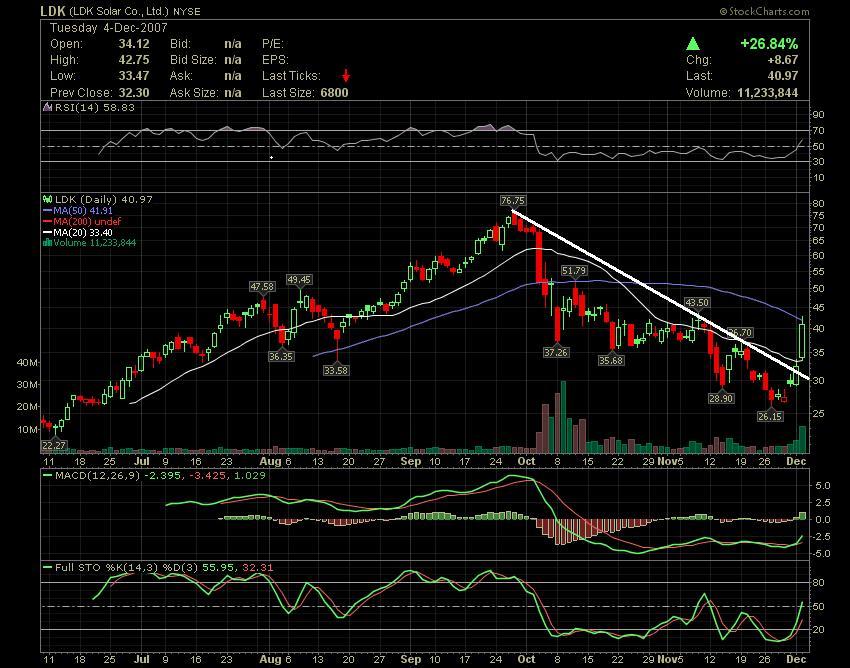Image resolution: width=850 pixels, height=668 pixels.
Task: Click the 49.45 price label
Action: pos(299,280)
